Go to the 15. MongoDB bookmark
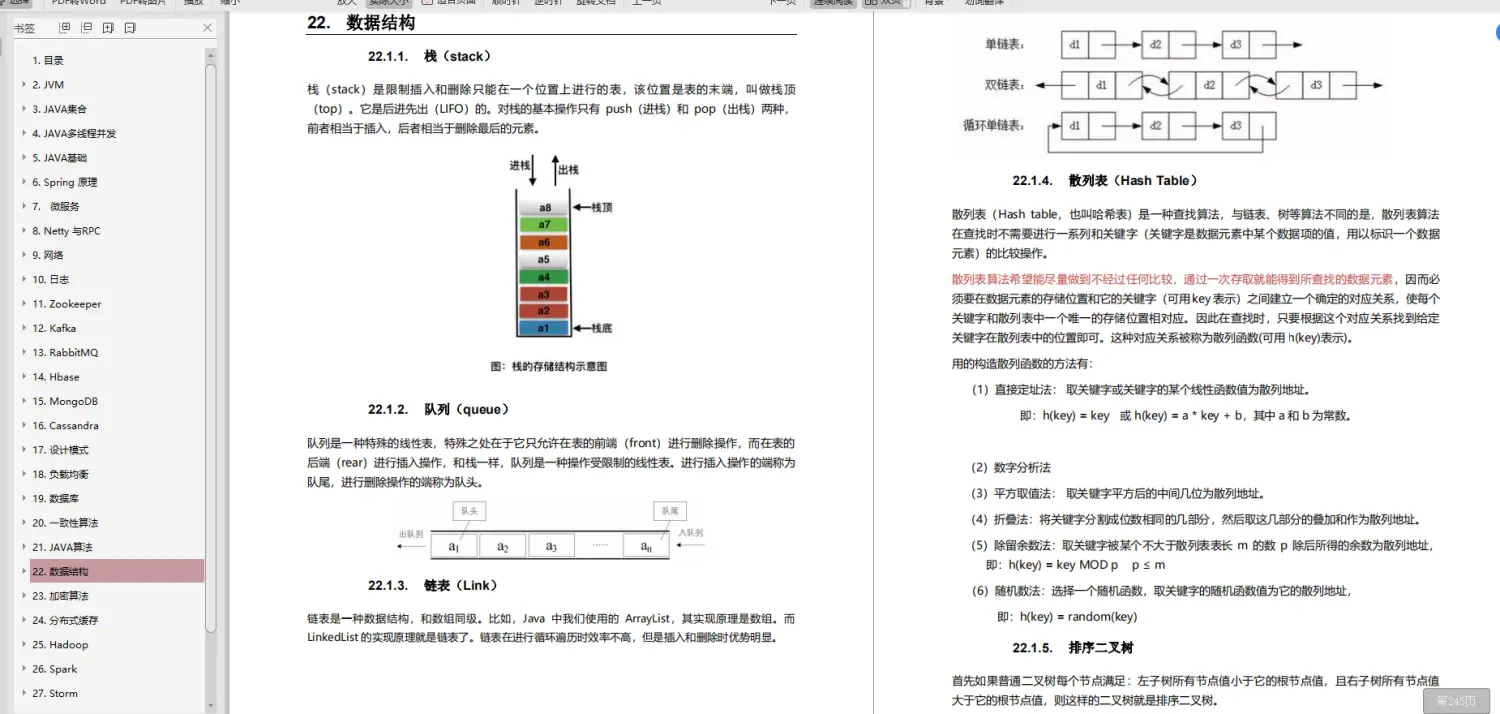 coord(66,401)
